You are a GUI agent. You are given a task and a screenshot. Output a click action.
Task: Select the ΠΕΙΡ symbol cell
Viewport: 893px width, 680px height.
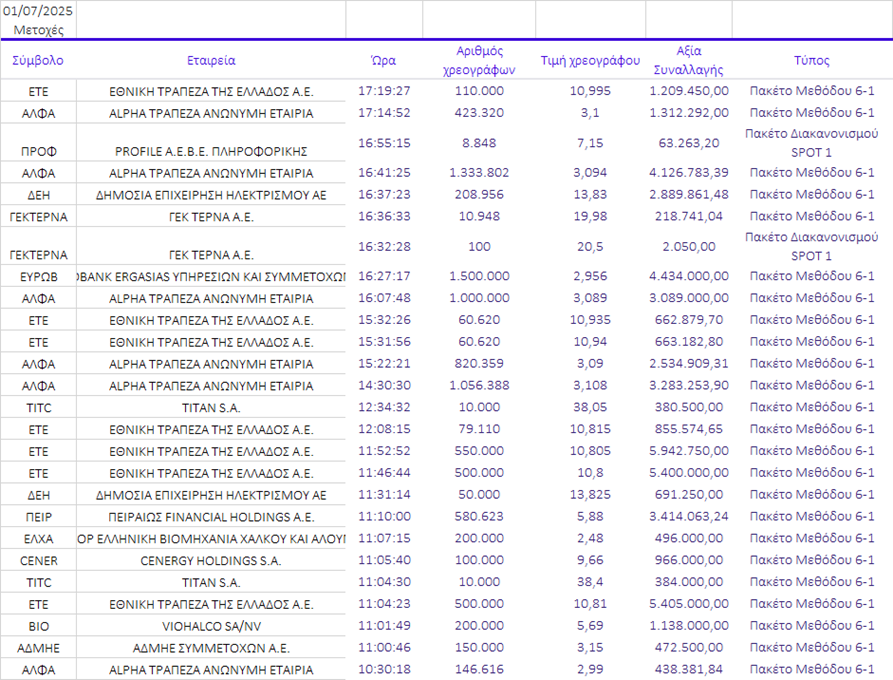point(38,517)
